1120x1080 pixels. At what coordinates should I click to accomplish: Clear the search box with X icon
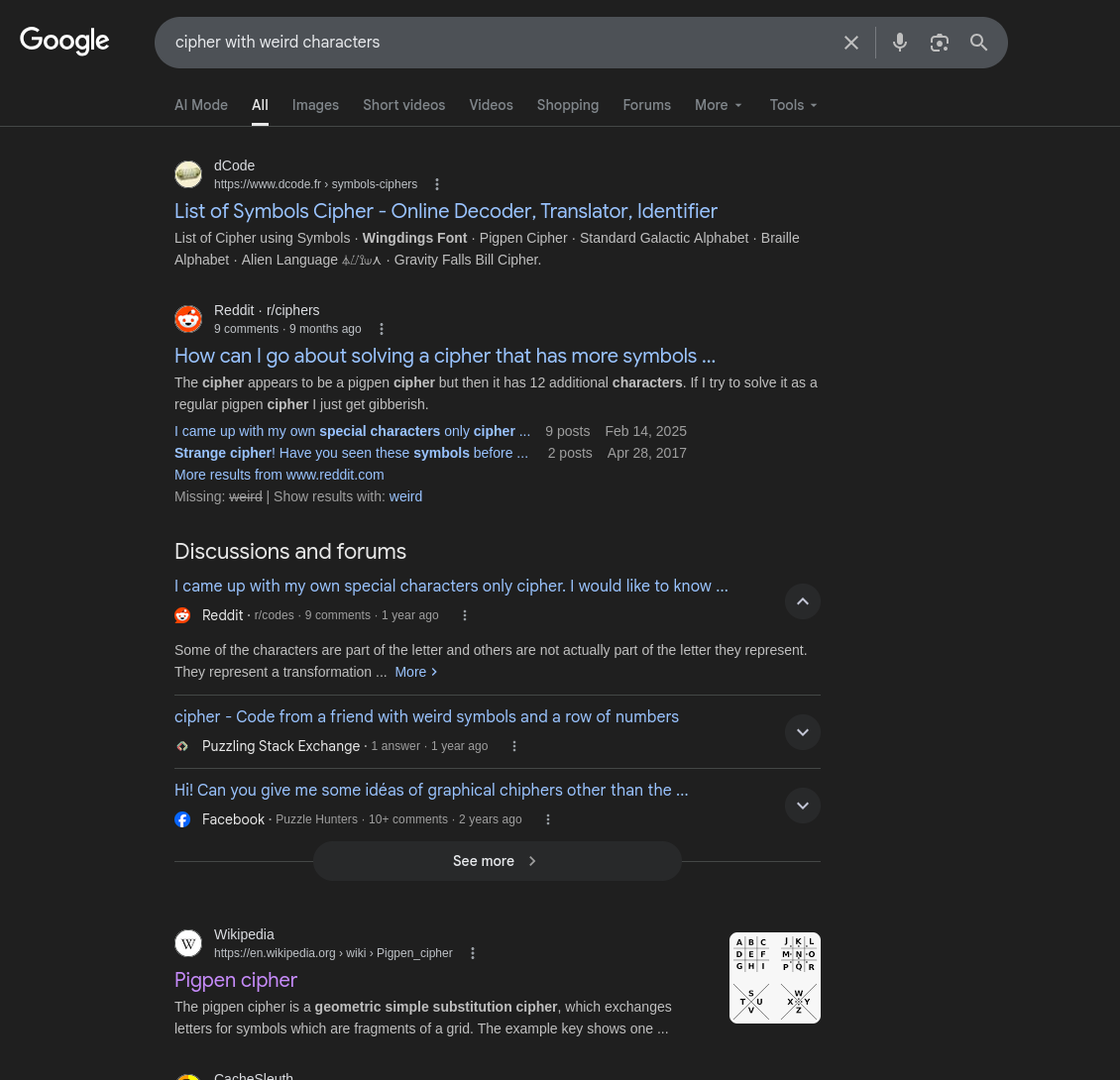click(x=850, y=43)
